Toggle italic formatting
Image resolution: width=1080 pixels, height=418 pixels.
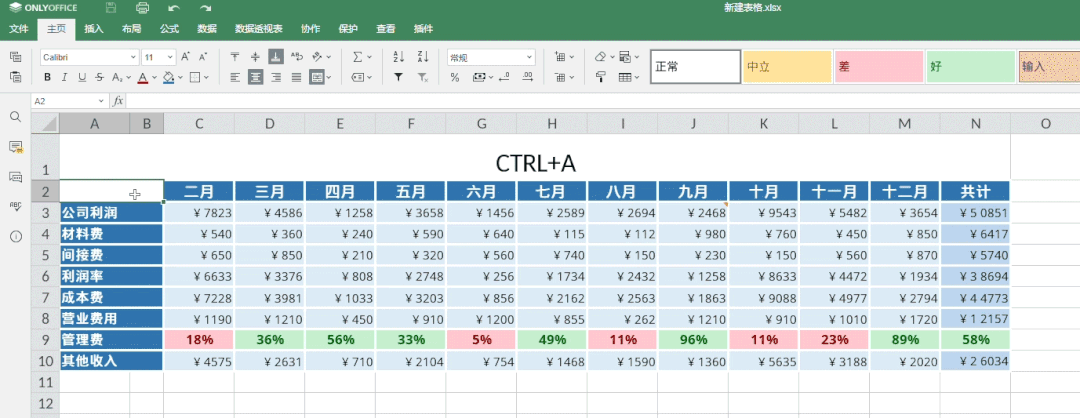click(65, 77)
